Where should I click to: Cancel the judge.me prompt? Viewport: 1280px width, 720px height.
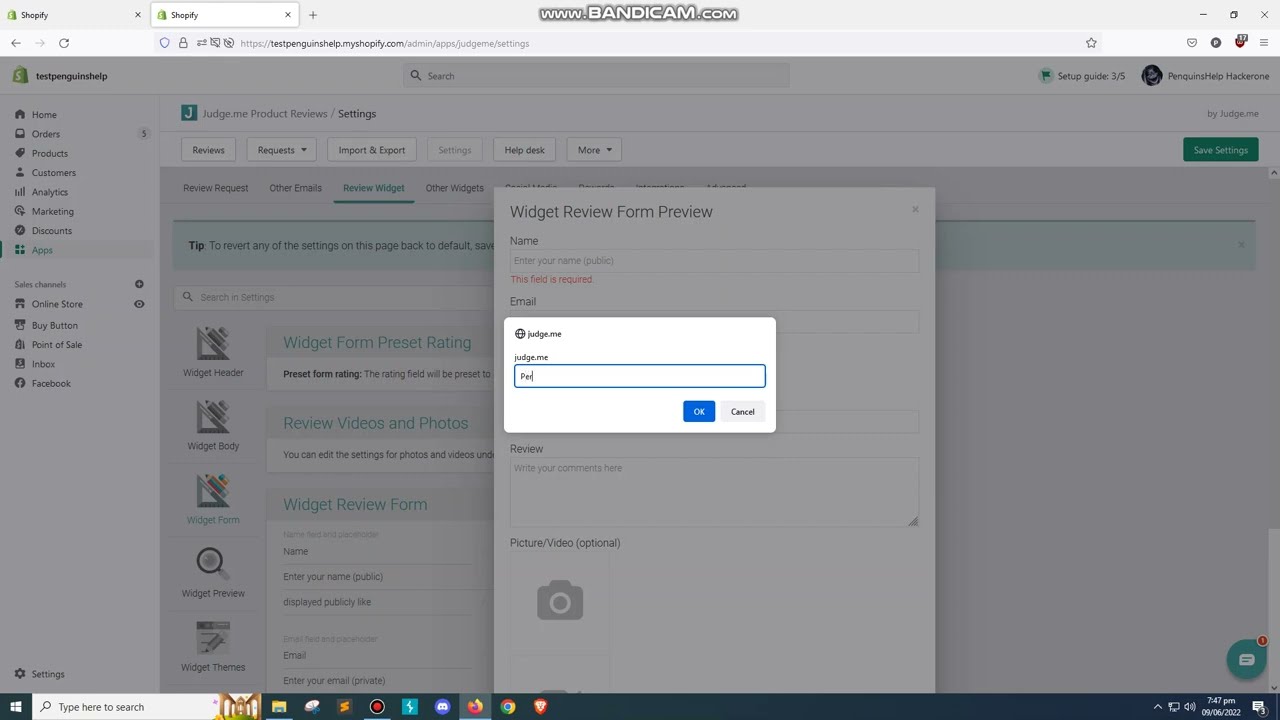pos(742,411)
